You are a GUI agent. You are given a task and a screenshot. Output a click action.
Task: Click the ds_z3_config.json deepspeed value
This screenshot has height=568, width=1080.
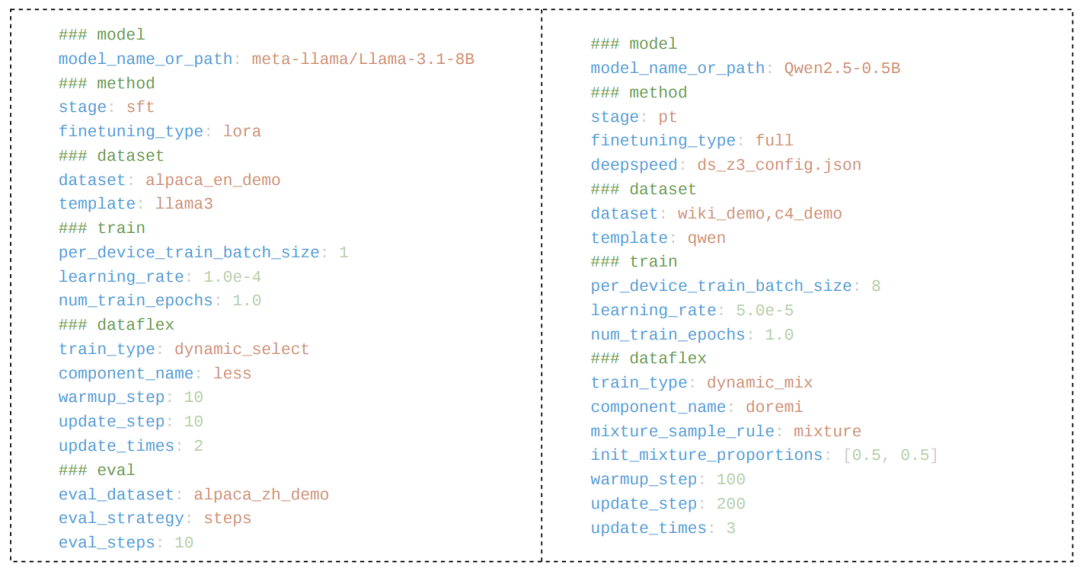pyautogui.click(x=779, y=165)
